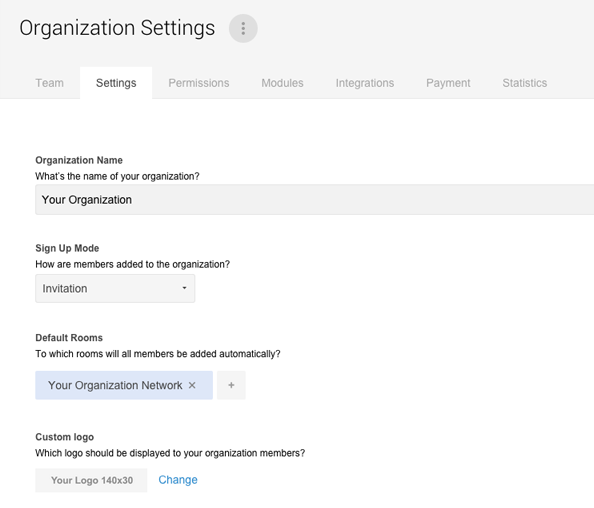Click the Your Logo 140x30 placeholder
The height and width of the screenshot is (508, 594).
click(91, 480)
